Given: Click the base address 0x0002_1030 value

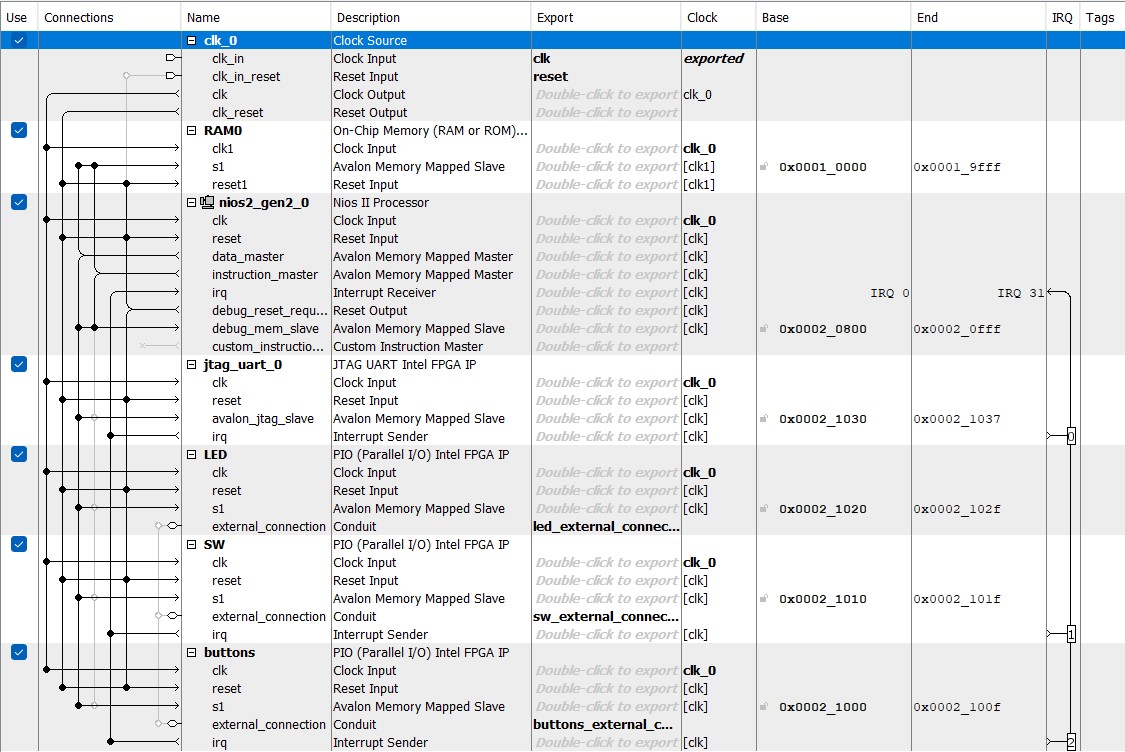Looking at the screenshot, I should coord(823,419).
